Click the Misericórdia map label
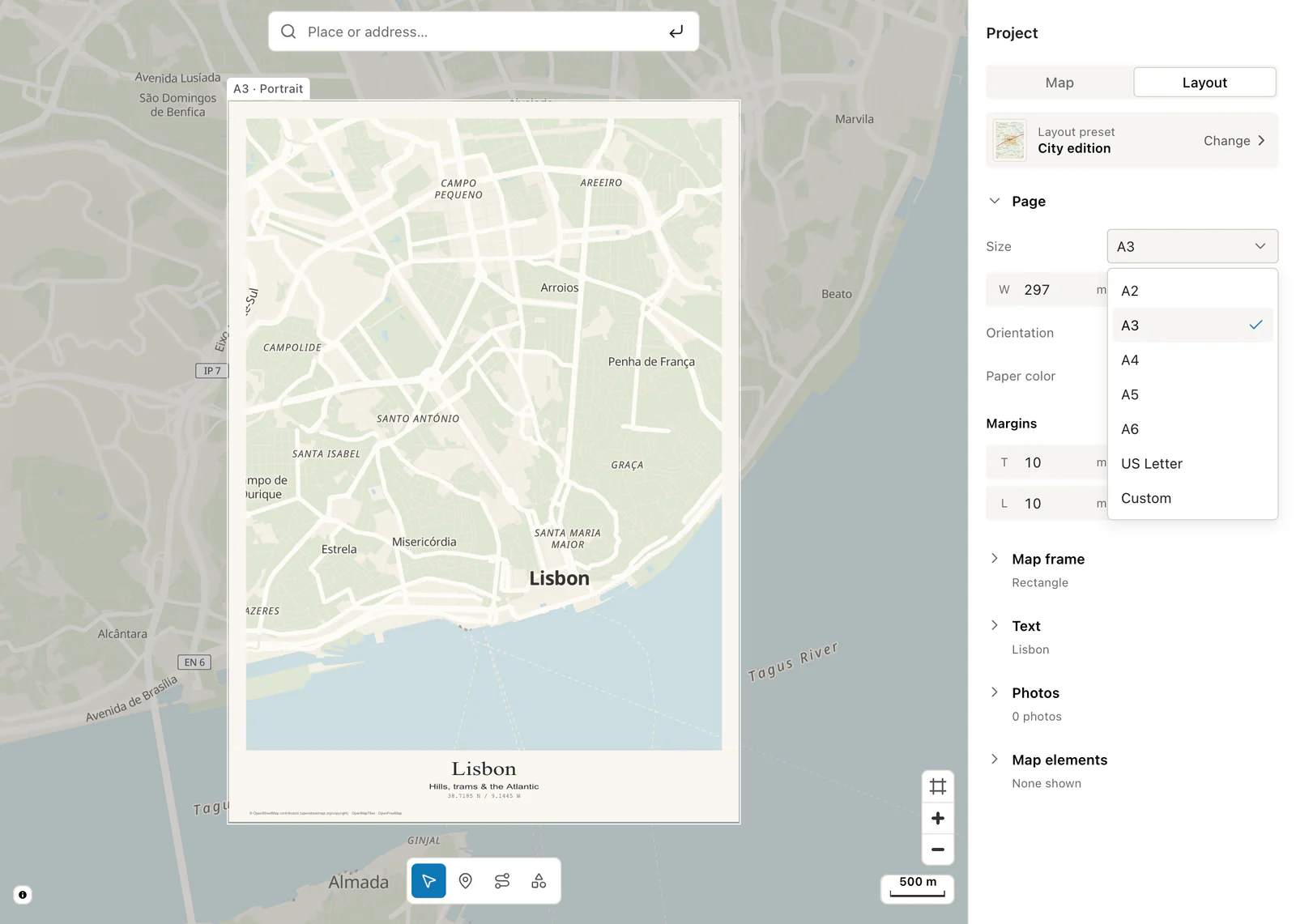The width and height of the screenshot is (1296, 924). [424, 542]
